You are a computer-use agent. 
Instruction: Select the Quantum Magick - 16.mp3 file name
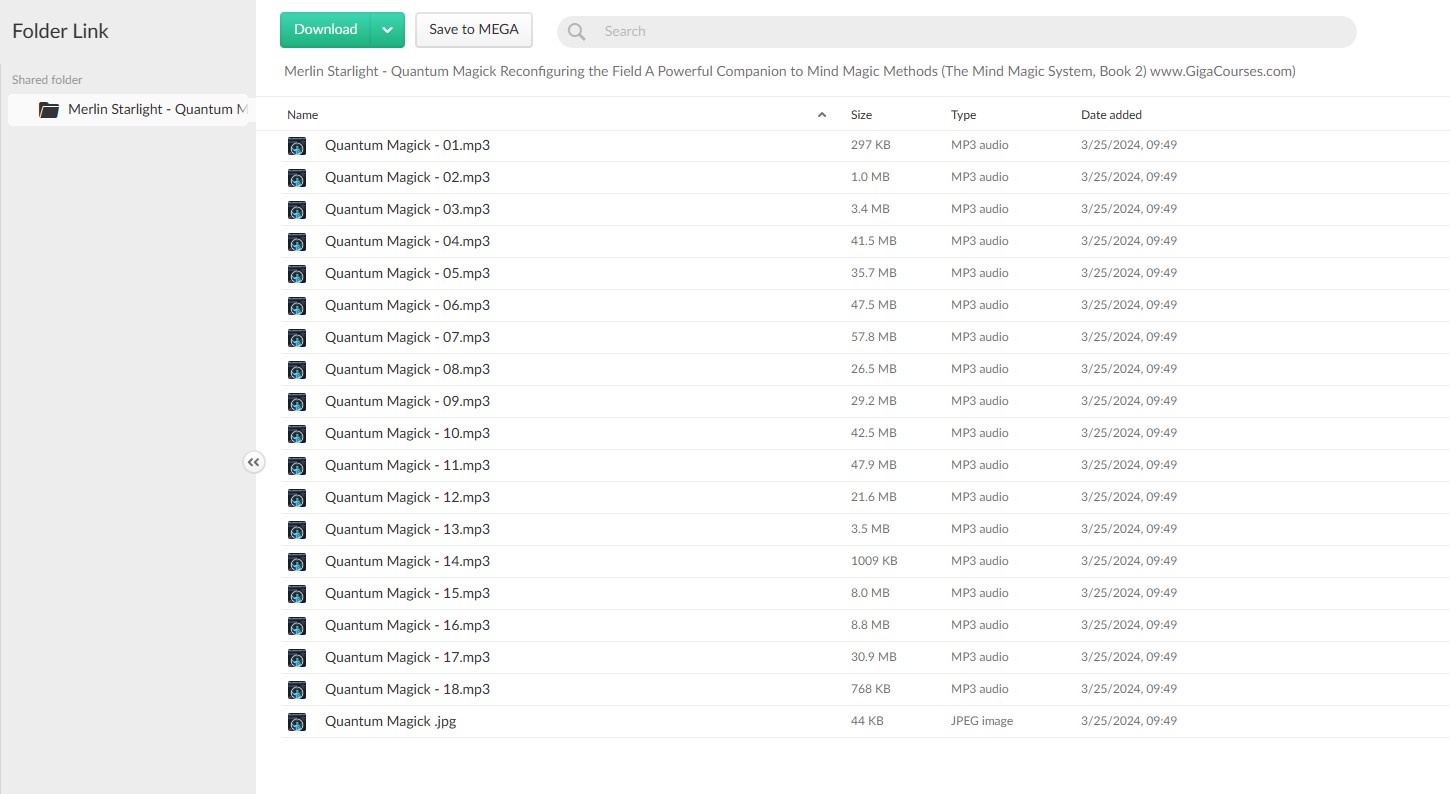[407, 625]
